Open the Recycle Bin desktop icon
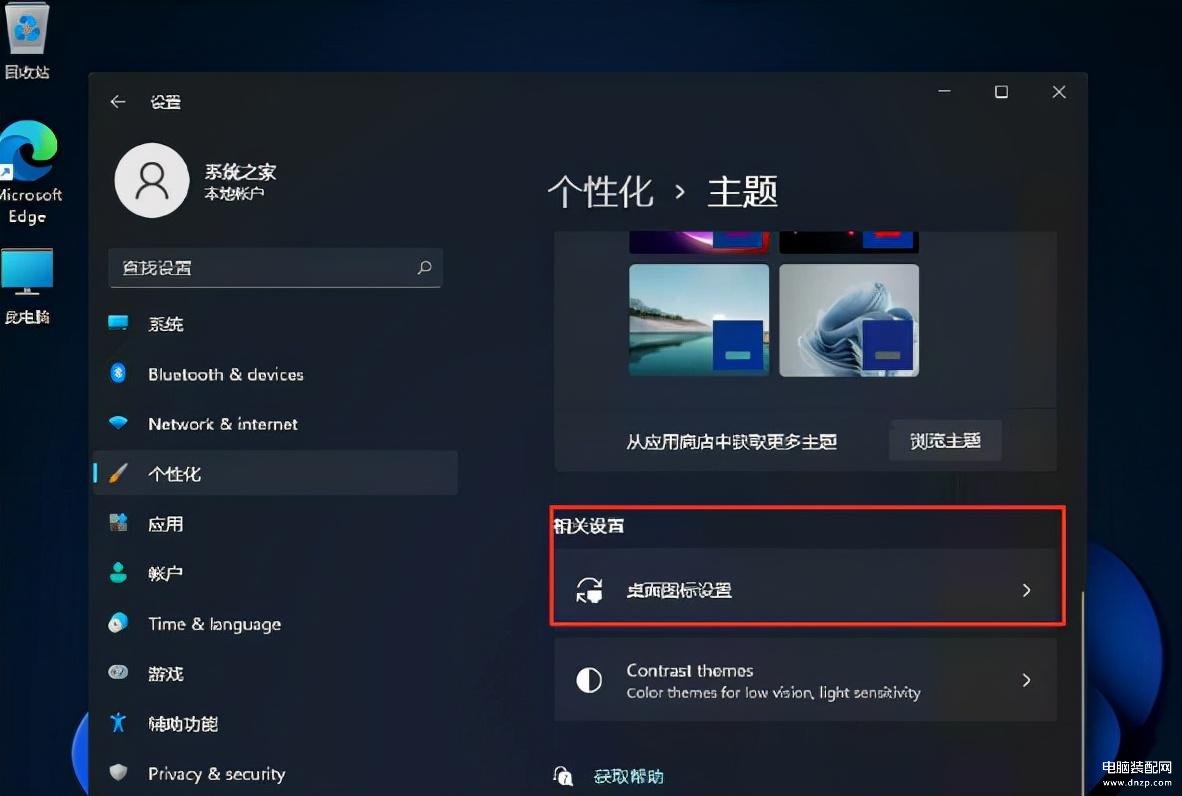1182x796 pixels. (x=28, y=41)
